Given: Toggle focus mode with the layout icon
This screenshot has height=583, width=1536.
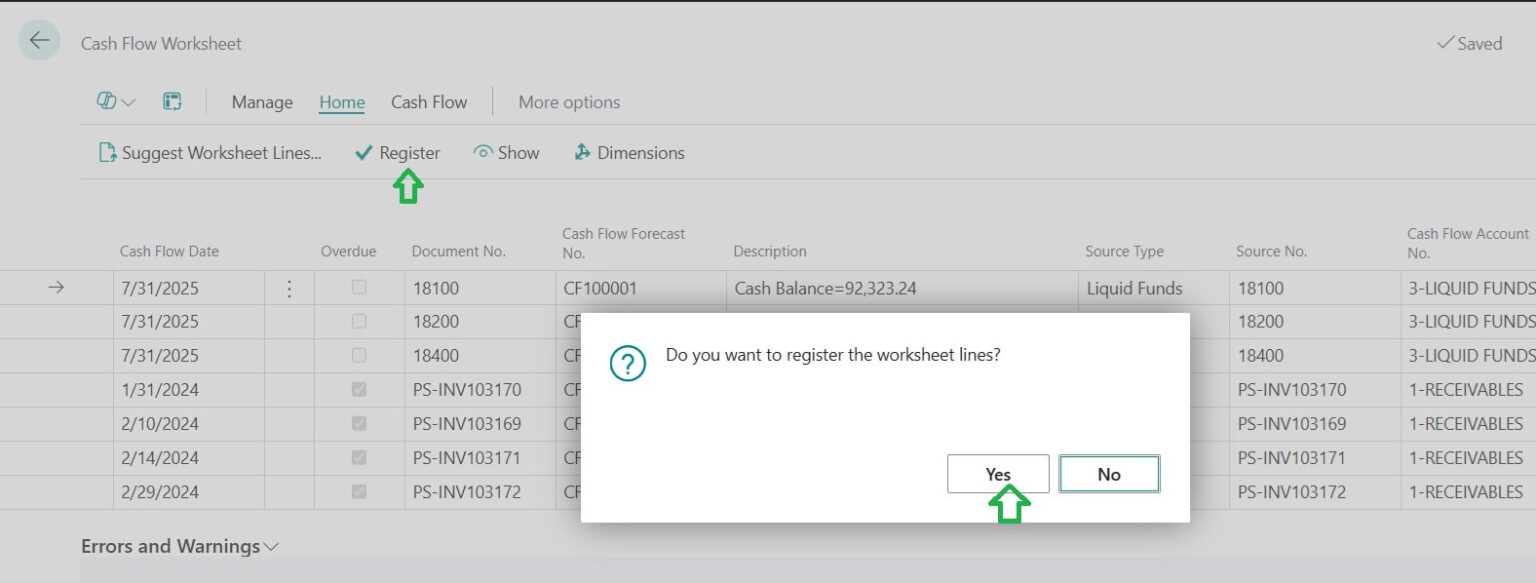Looking at the screenshot, I should (172, 101).
